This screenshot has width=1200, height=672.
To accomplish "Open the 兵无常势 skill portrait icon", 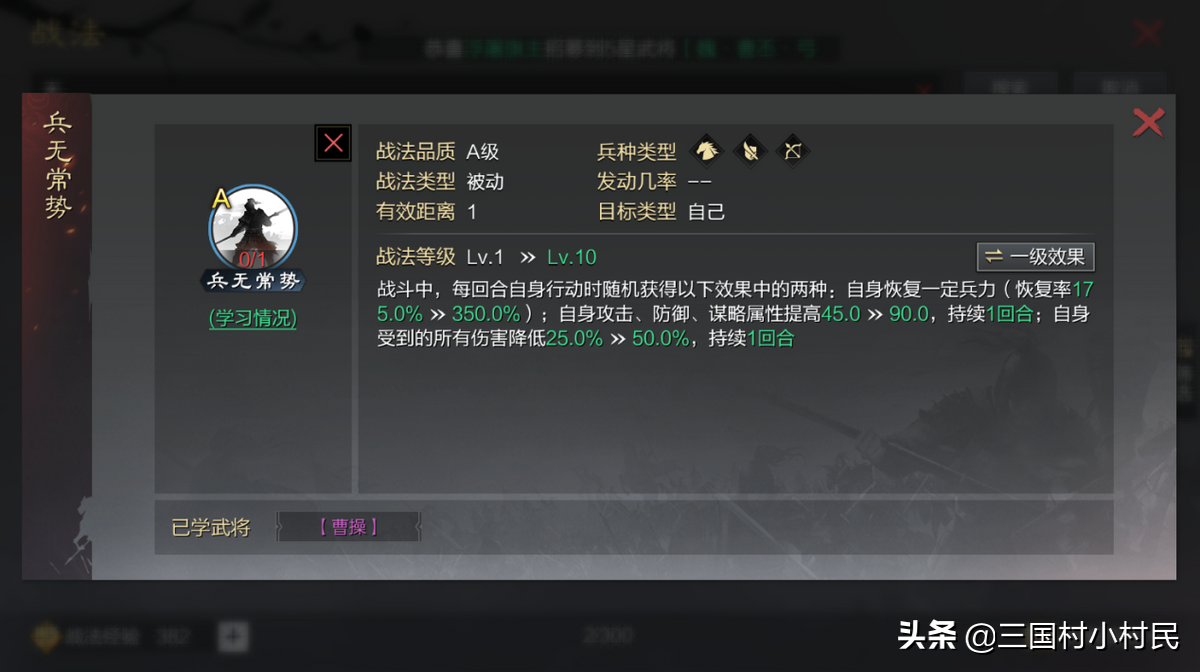I will pos(253,230).
